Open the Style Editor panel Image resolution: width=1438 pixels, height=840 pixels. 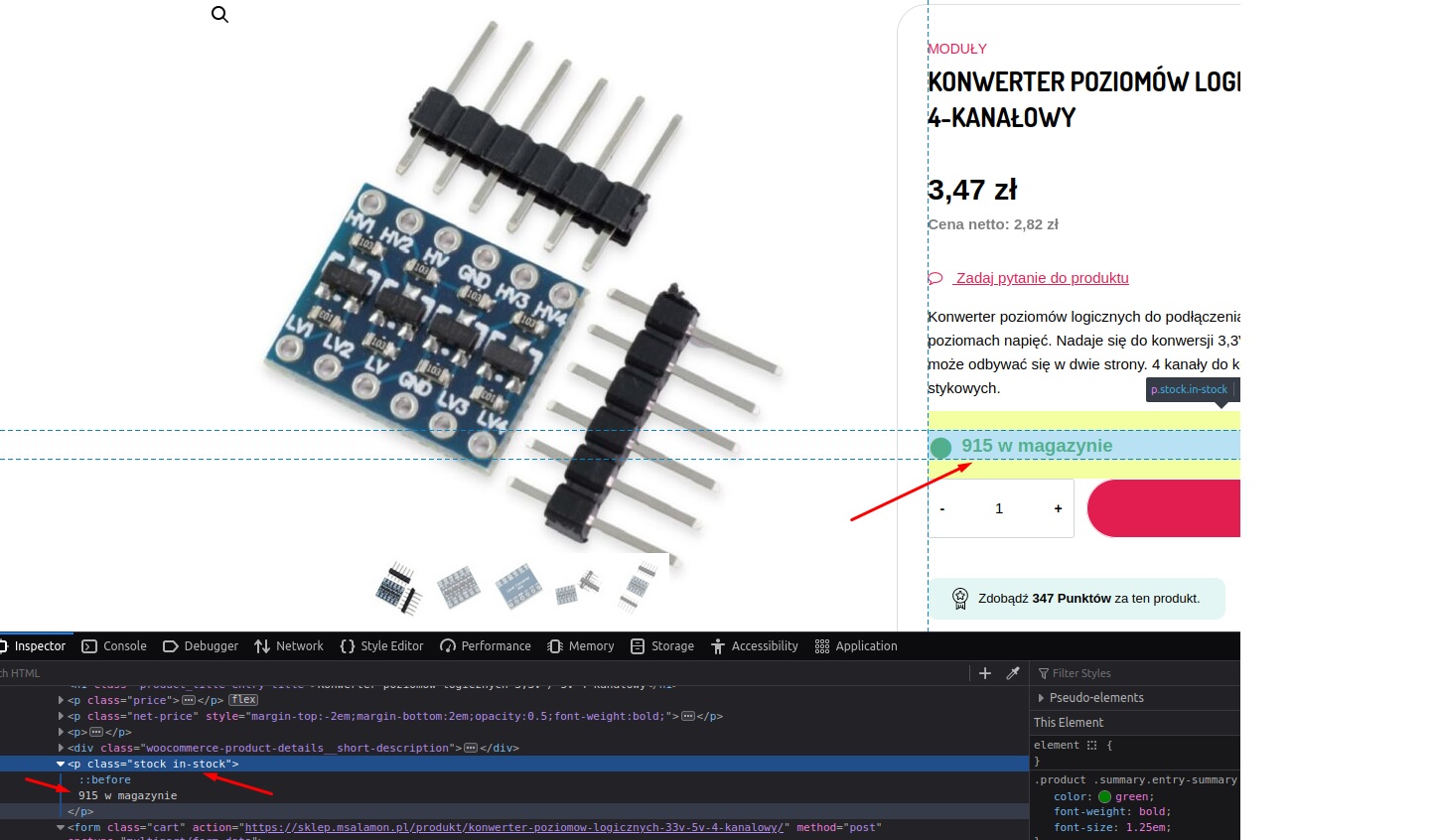point(381,646)
